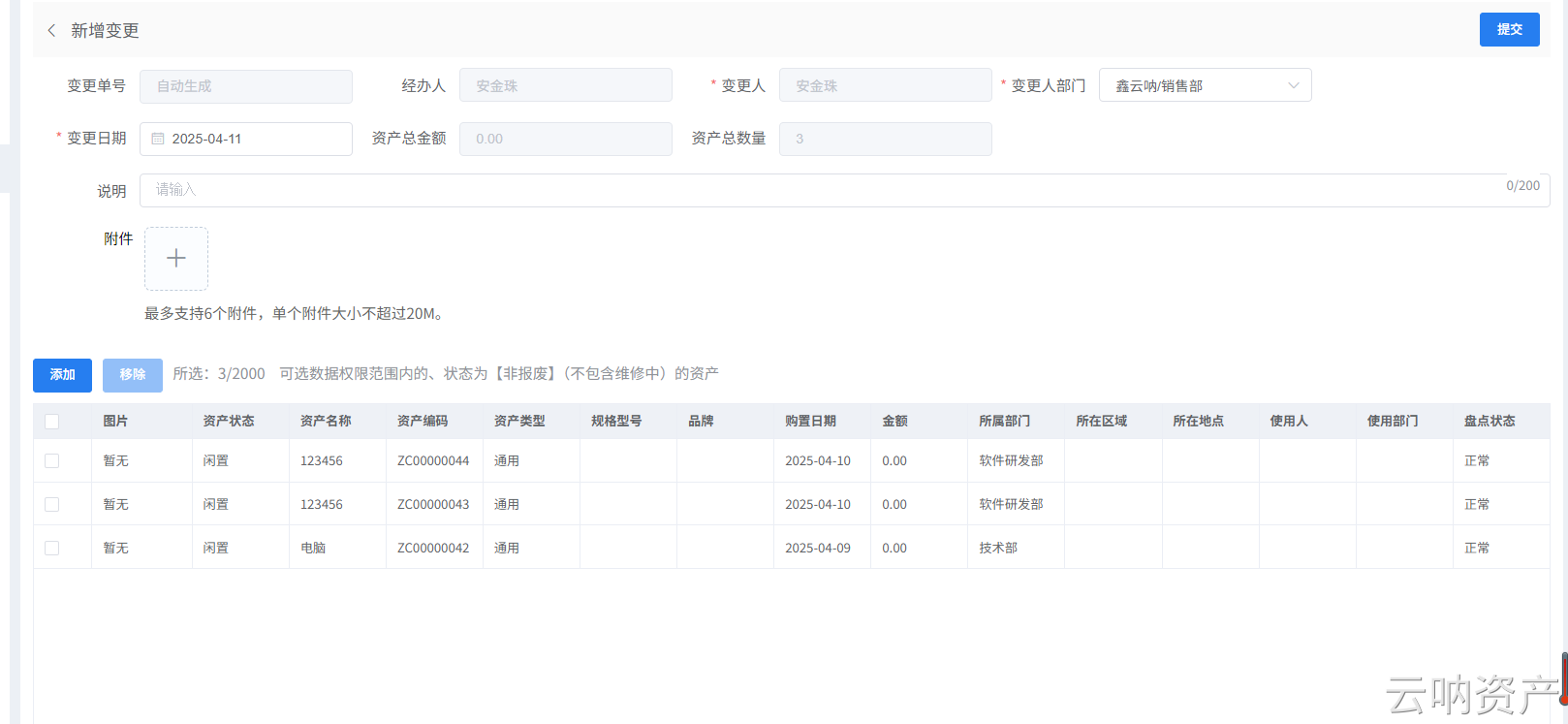This screenshot has width=1568, height=724.
Task: Click the plus icon to upload attachment
Action: tap(176, 259)
